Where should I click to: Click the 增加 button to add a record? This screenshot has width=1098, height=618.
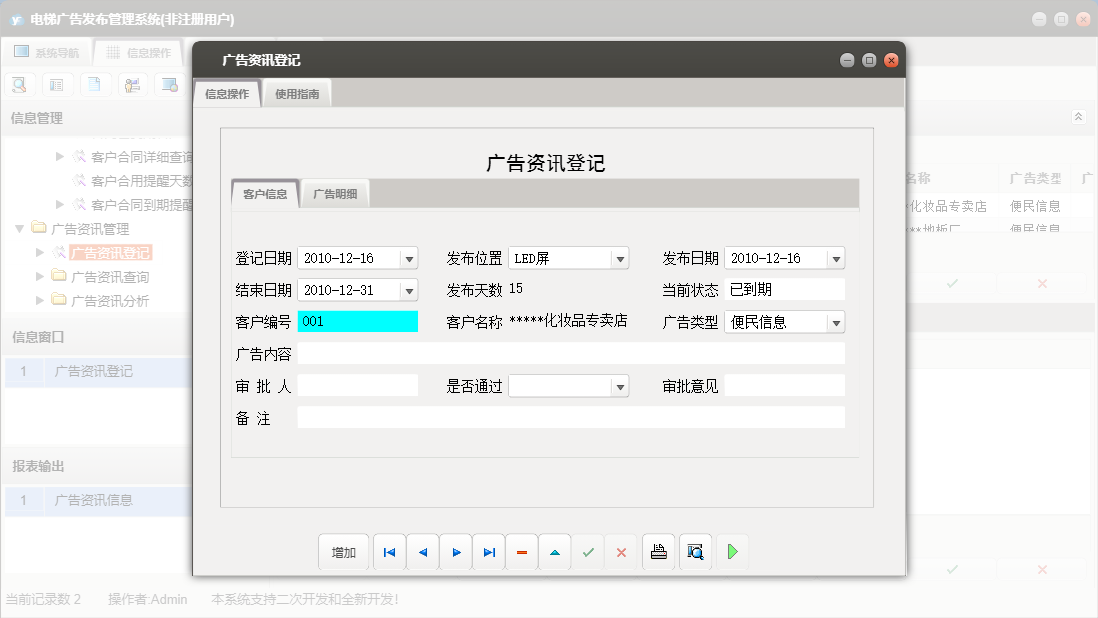(x=343, y=551)
